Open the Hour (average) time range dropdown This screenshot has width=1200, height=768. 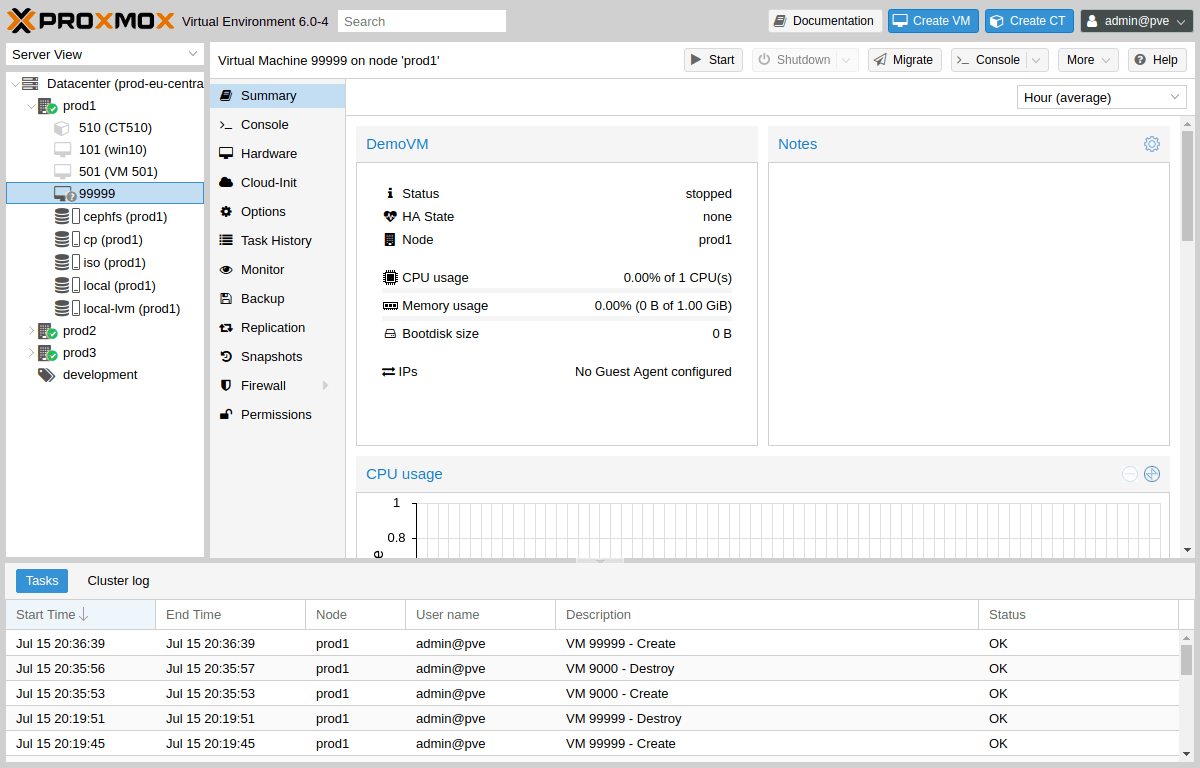(x=1101, y=96)
